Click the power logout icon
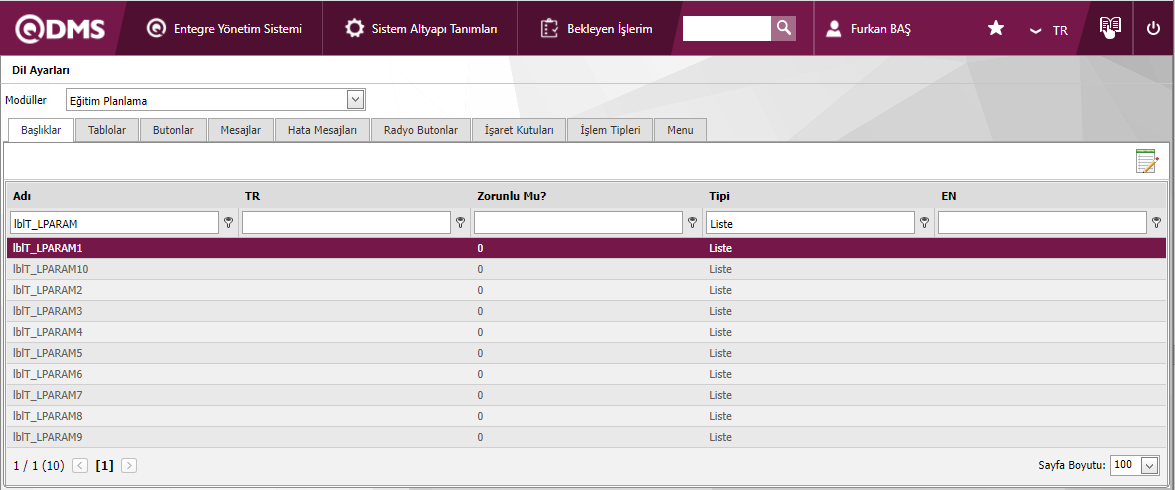This screenshot has height=490, width=1175. [x=1153, y=29]
